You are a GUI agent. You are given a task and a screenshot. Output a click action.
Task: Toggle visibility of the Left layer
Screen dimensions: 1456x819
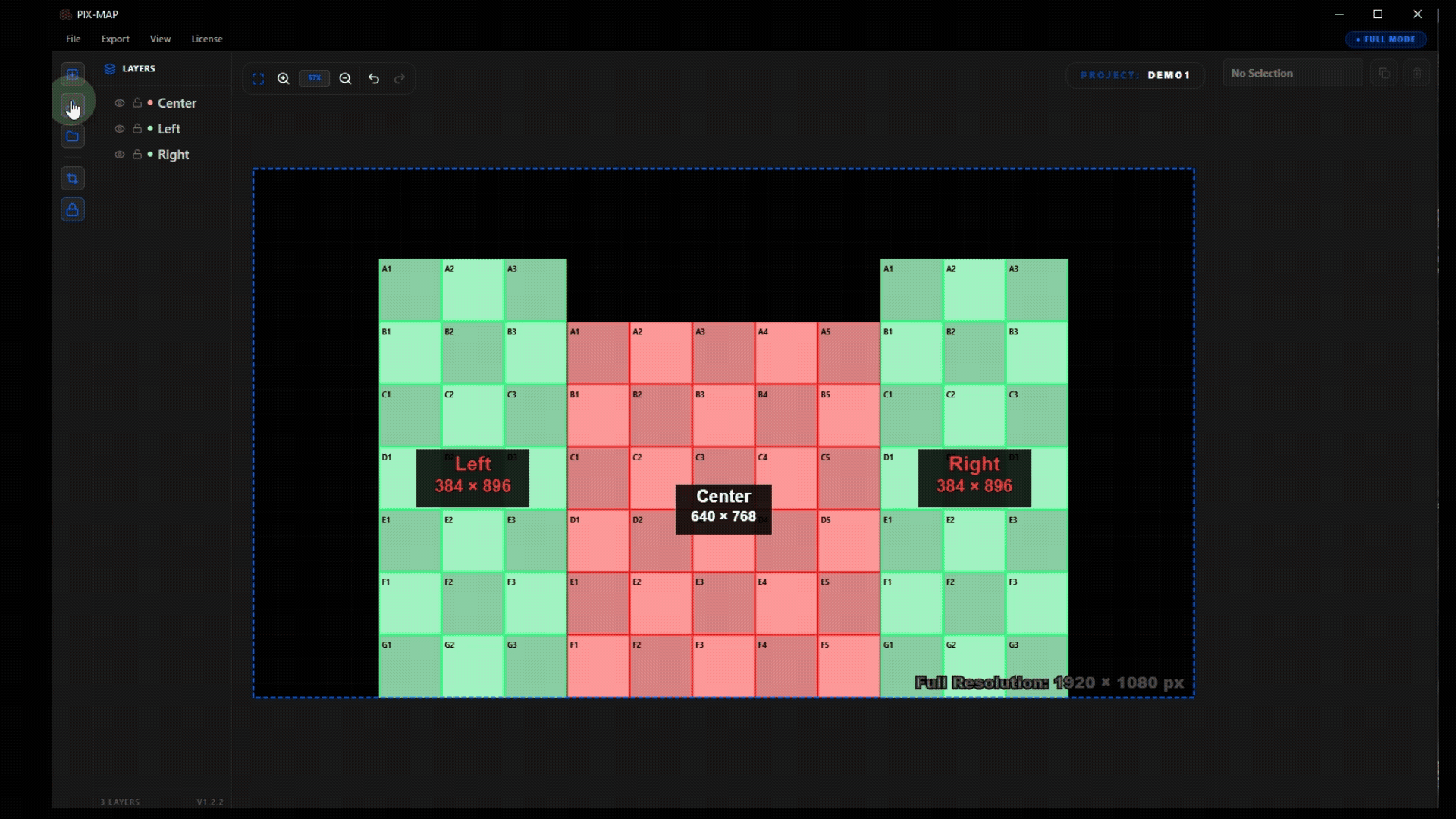pos(119,129)
